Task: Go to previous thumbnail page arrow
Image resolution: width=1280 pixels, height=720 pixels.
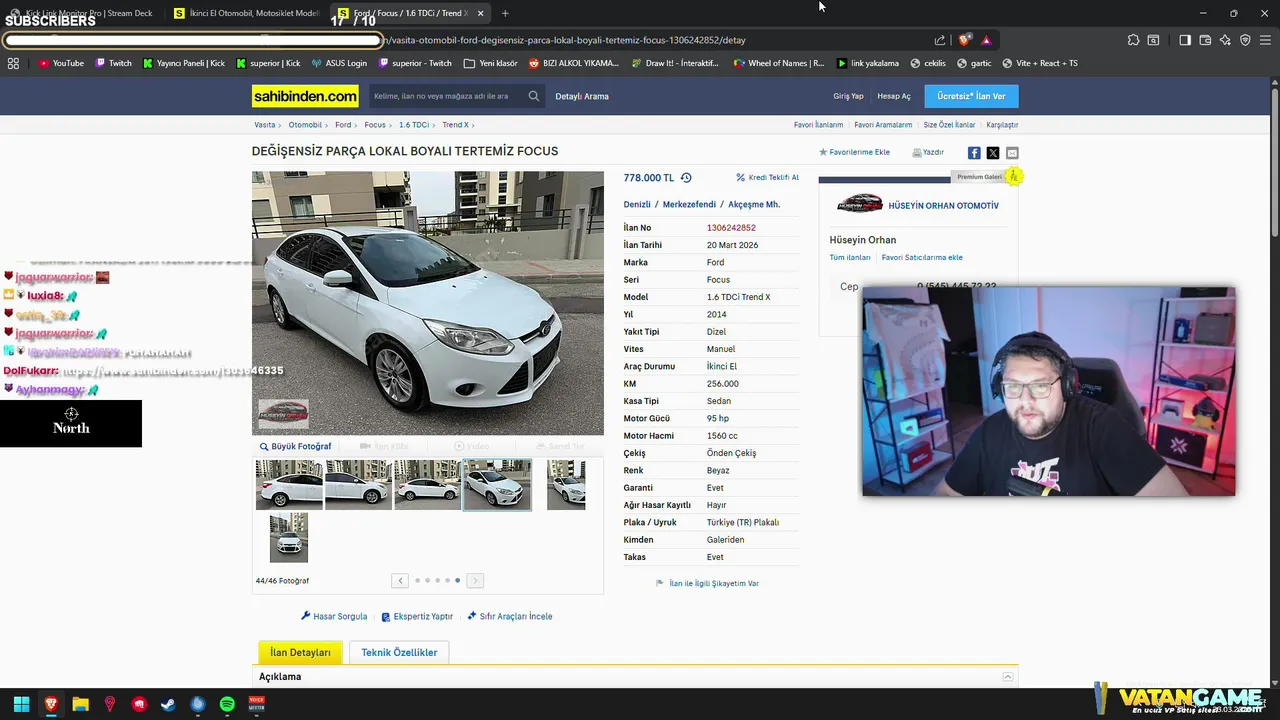Action: (400, 580)
